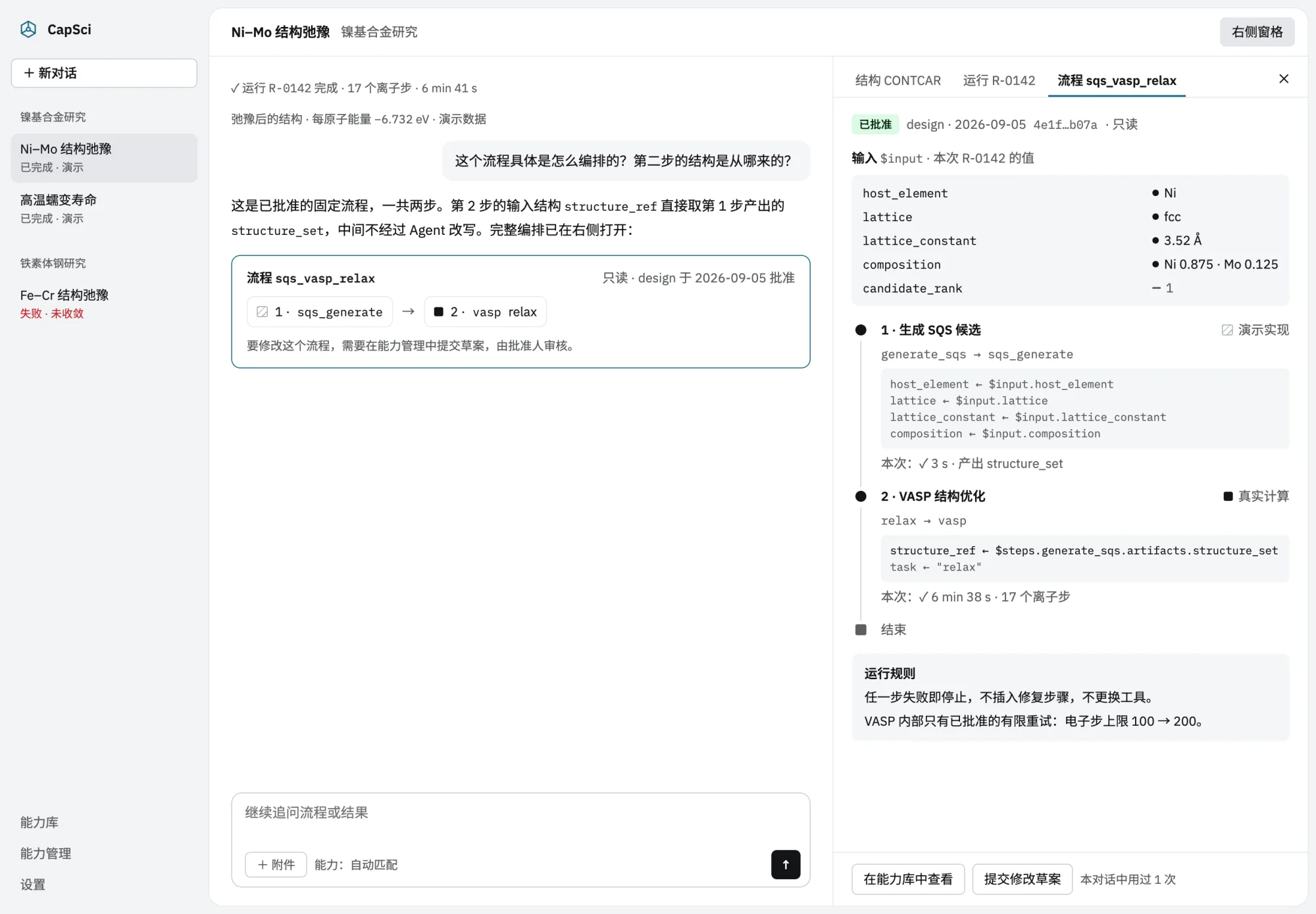The image size is (1316, 914).
Task: Start a new conversation with 新对话
Action: (x=104, y=73)
